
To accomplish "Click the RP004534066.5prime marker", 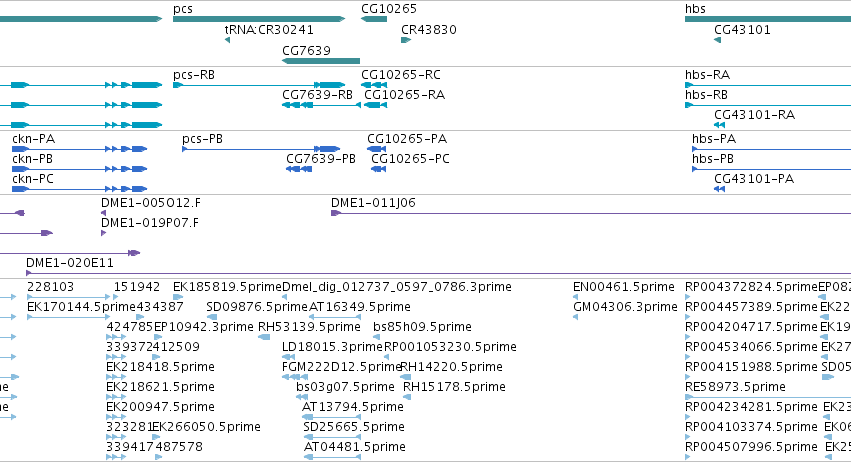I will [688, 357].
